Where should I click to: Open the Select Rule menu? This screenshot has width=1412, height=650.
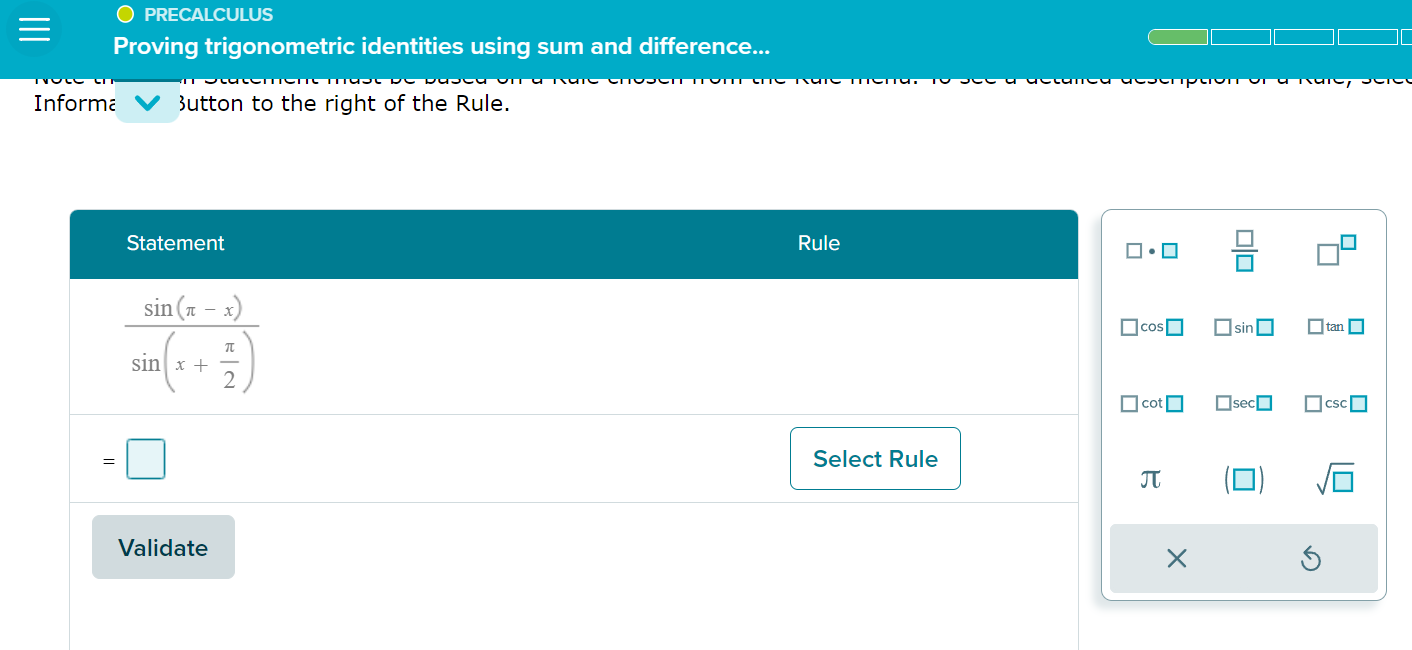(x=875, y=458)
